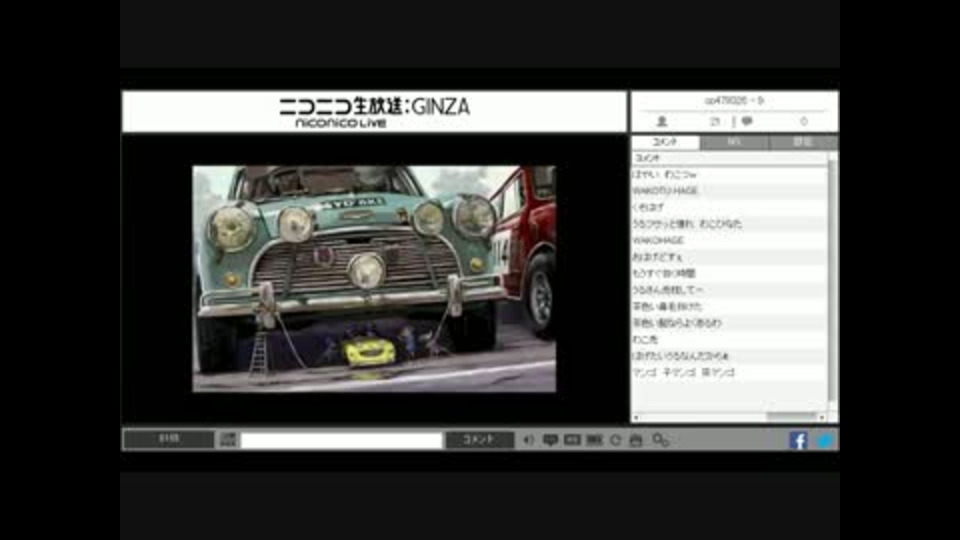Select the last comment ending 'マンゴ'
The height and width of the screenshot is (540, 960).
[x=729, y=372]
